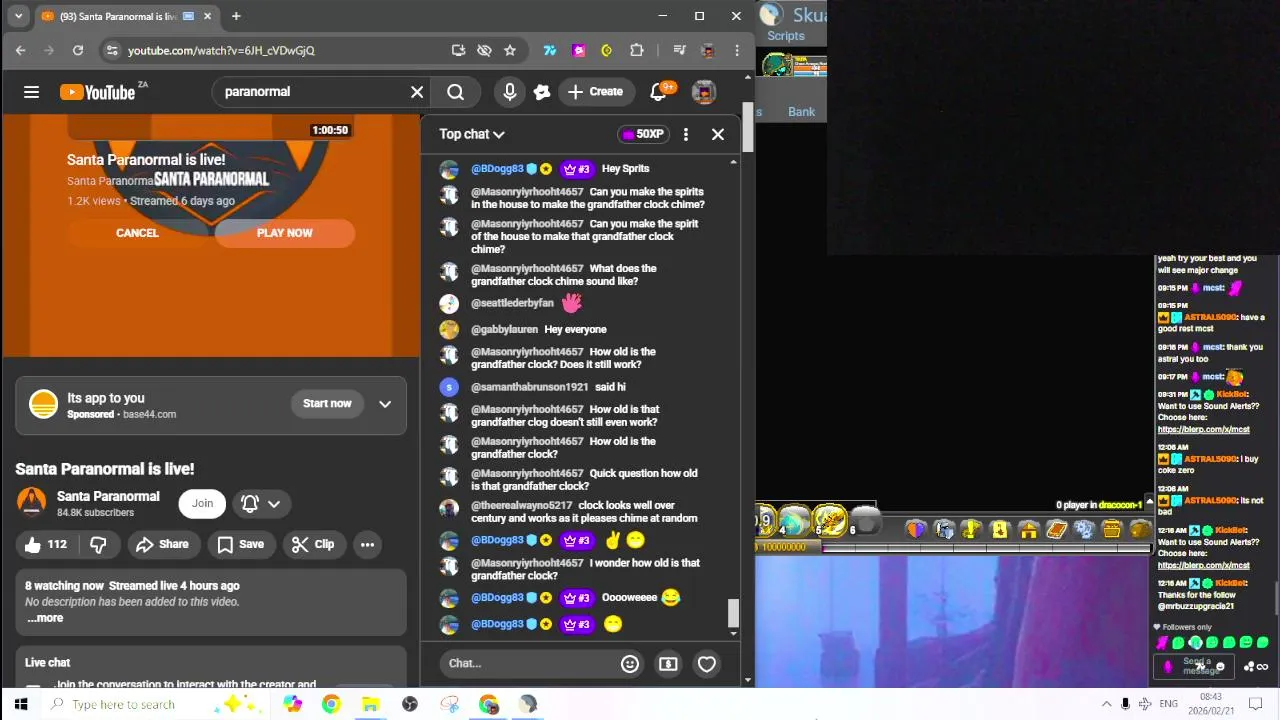
Task: Open the Windows Start menu
Action: coord(21,704)
